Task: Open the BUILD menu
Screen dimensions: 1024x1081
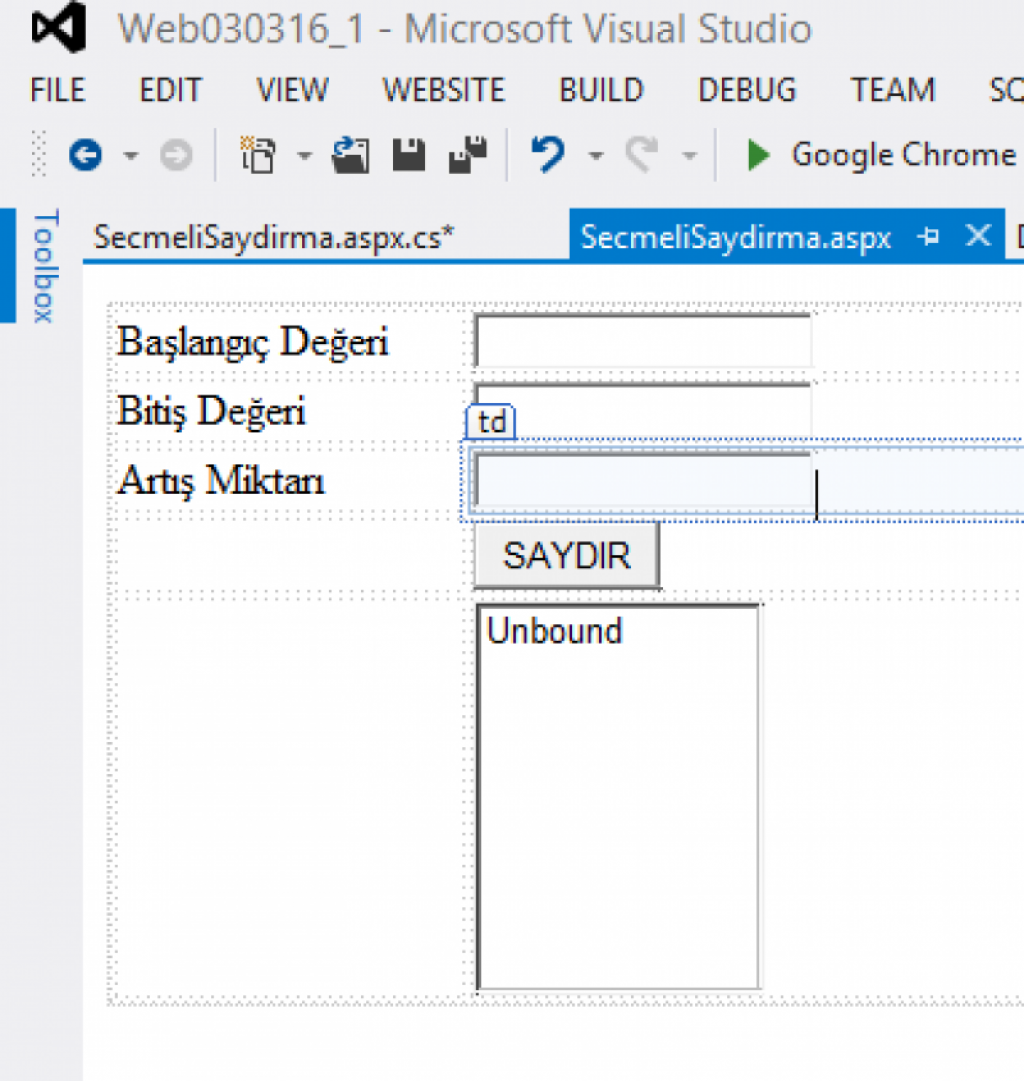Action: (601, 90)
